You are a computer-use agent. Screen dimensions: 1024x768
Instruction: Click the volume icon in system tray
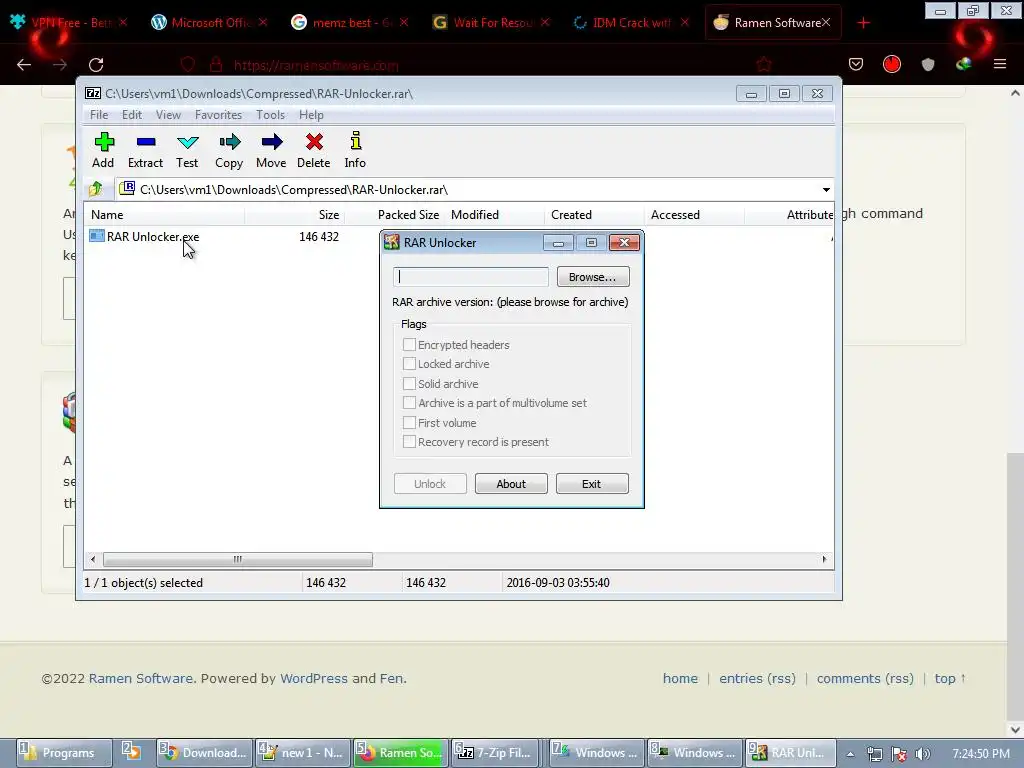pos(922,754)
